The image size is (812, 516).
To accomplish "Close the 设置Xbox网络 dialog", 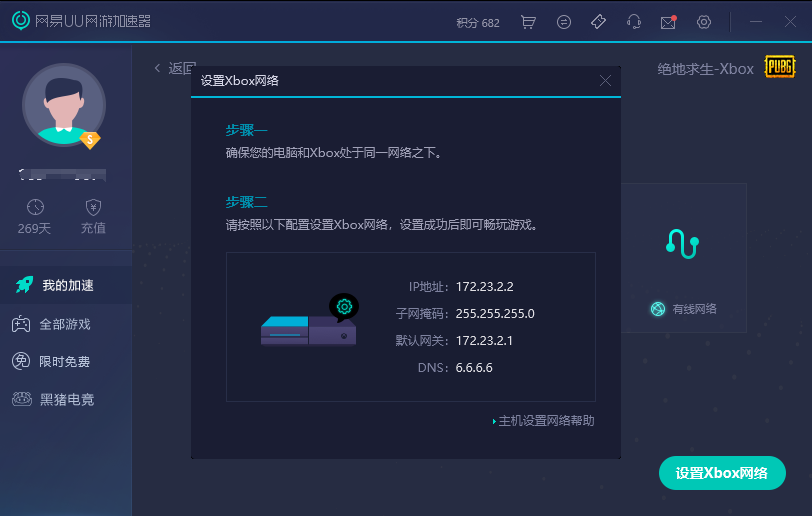I will click(x=605, y=81).
